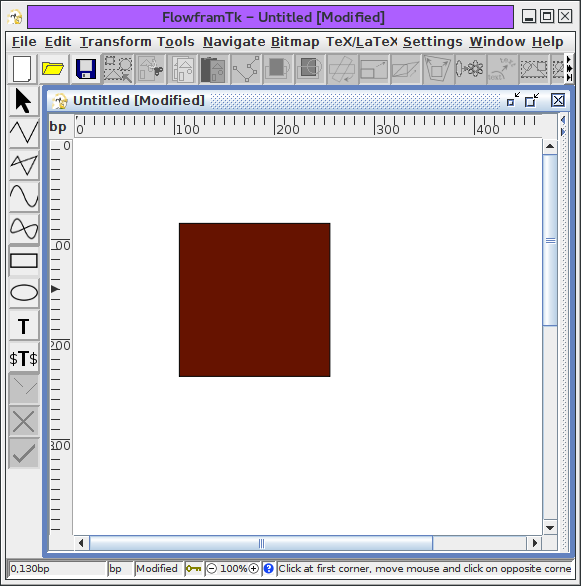Click the bp unit field in status bar
Image resolution: width=581 pixels, height=586 pixels.
121,568
